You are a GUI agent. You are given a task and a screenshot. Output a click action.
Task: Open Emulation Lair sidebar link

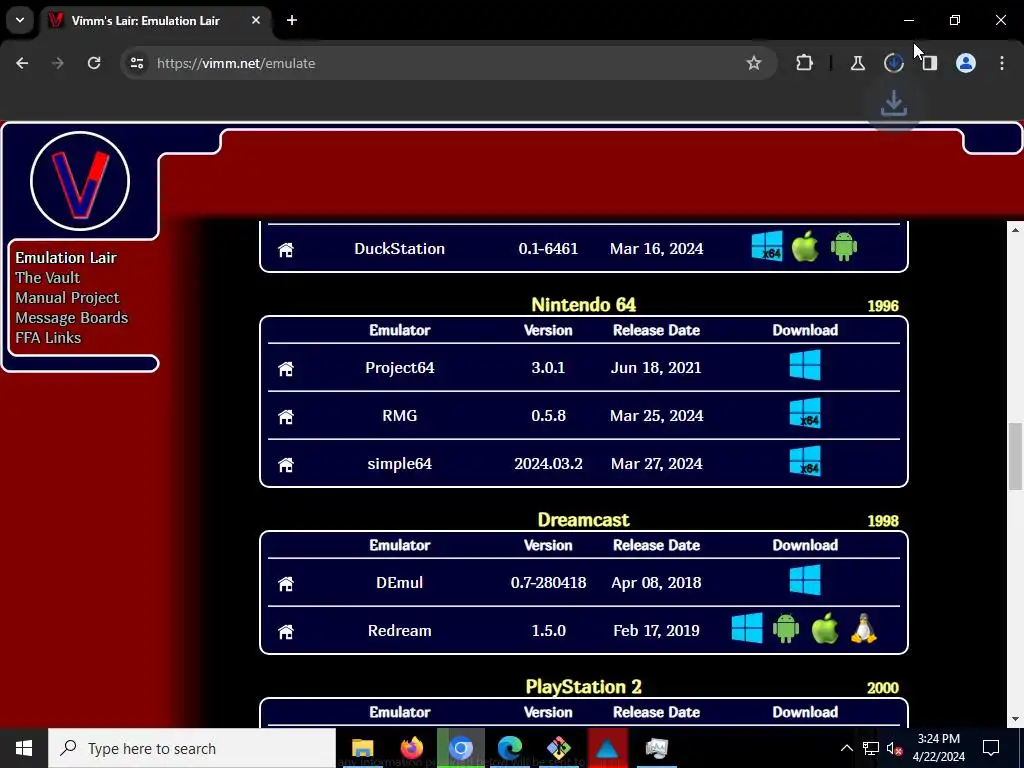click(66, 257)
